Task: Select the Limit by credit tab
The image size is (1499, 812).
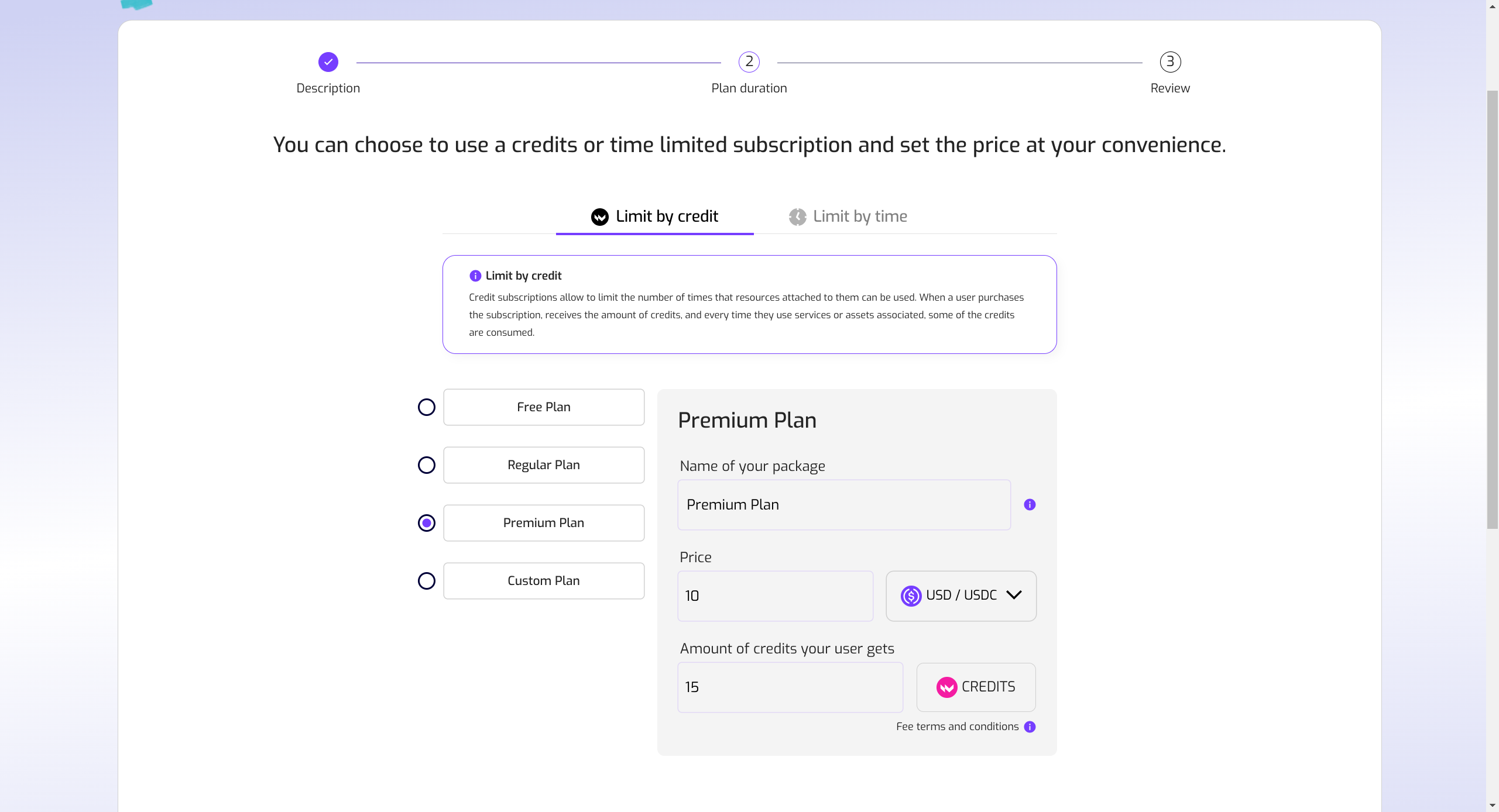Action: click(654, 217)
